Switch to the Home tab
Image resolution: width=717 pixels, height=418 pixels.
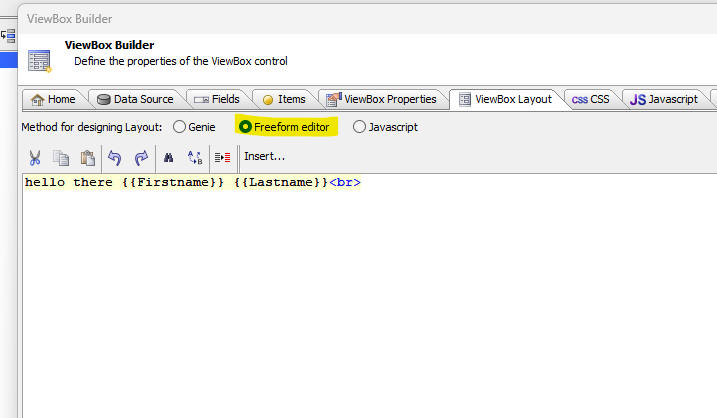pyautogui.click(x=53, y=99)
